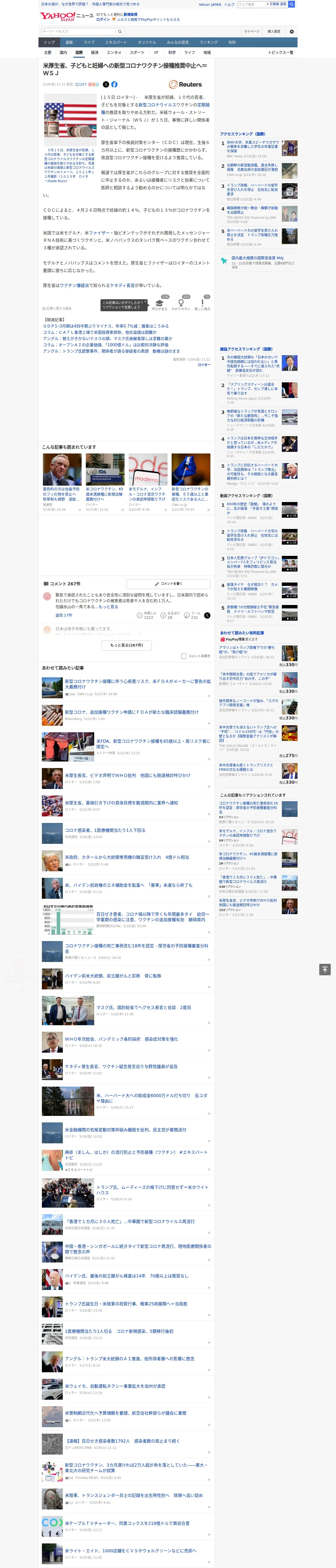
Task: Play video ranking item 1 about 650年の歴史
Action: (290, 510)
